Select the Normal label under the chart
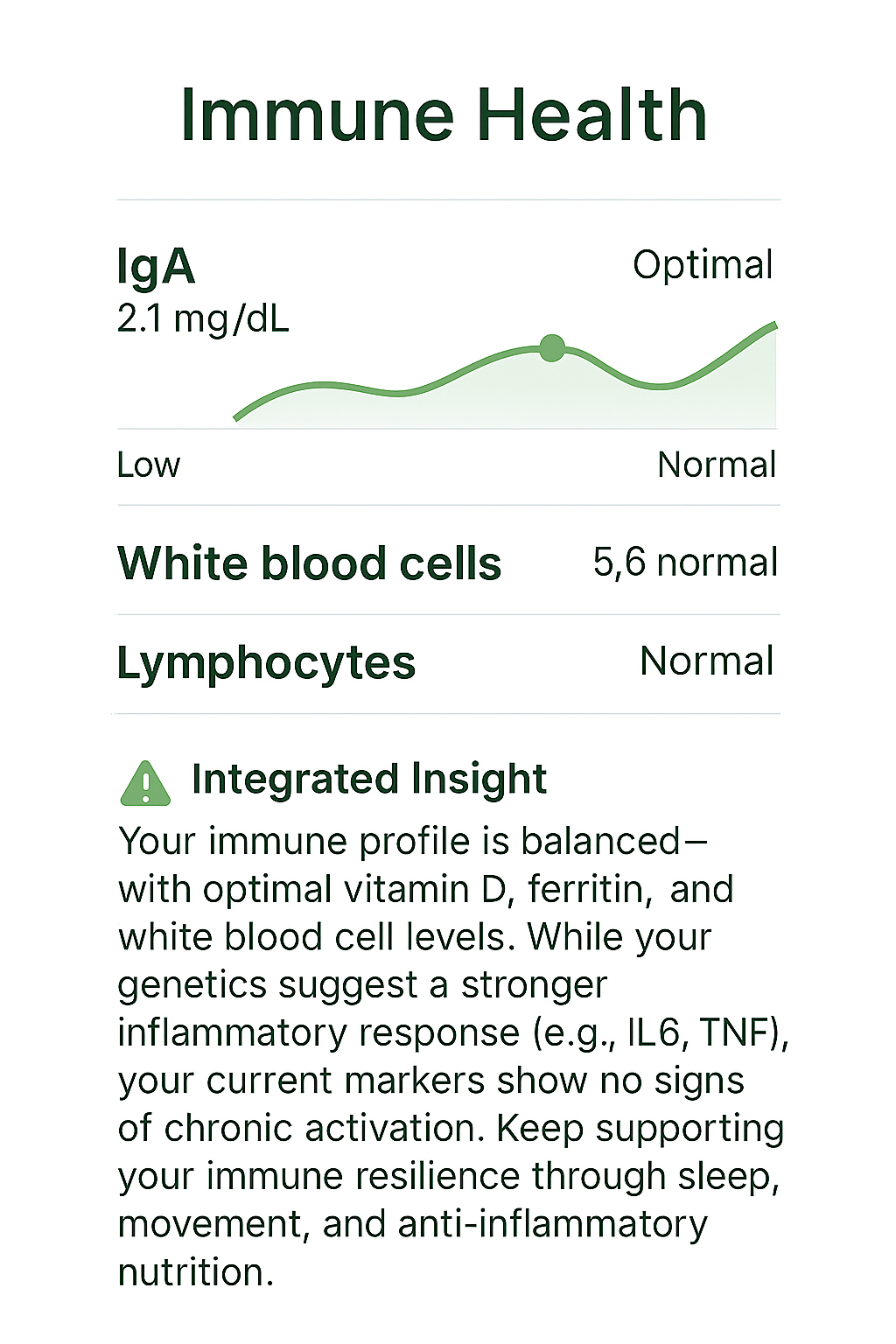The width and height of the screenshot is (896, 1344). click(x=717, y=465)
